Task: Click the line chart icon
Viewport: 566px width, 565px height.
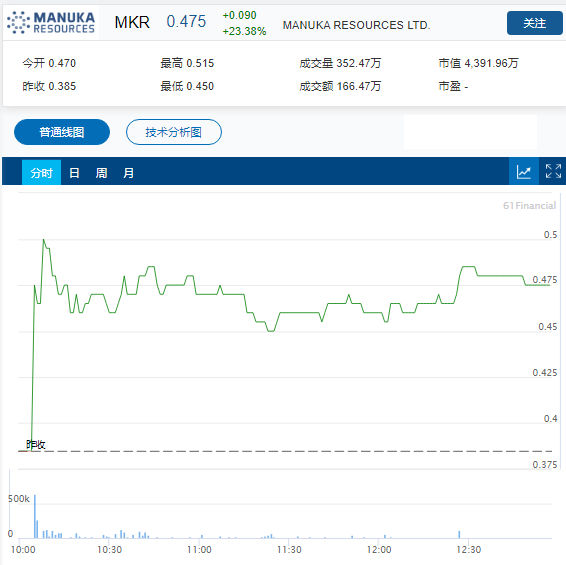Action: pyautogui.click(x=523, y=171)
